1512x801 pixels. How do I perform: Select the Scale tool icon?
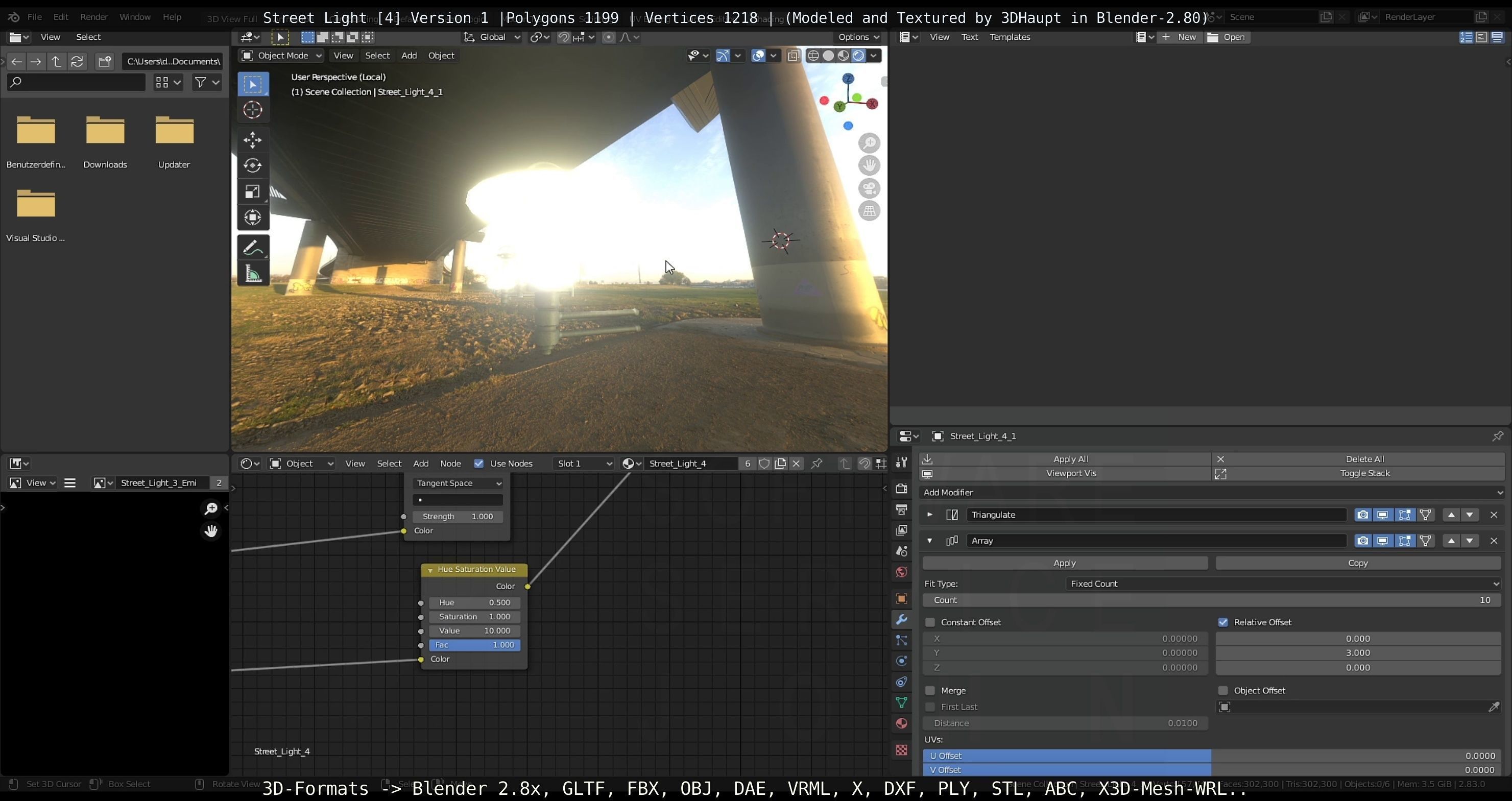tap(252, 192)
